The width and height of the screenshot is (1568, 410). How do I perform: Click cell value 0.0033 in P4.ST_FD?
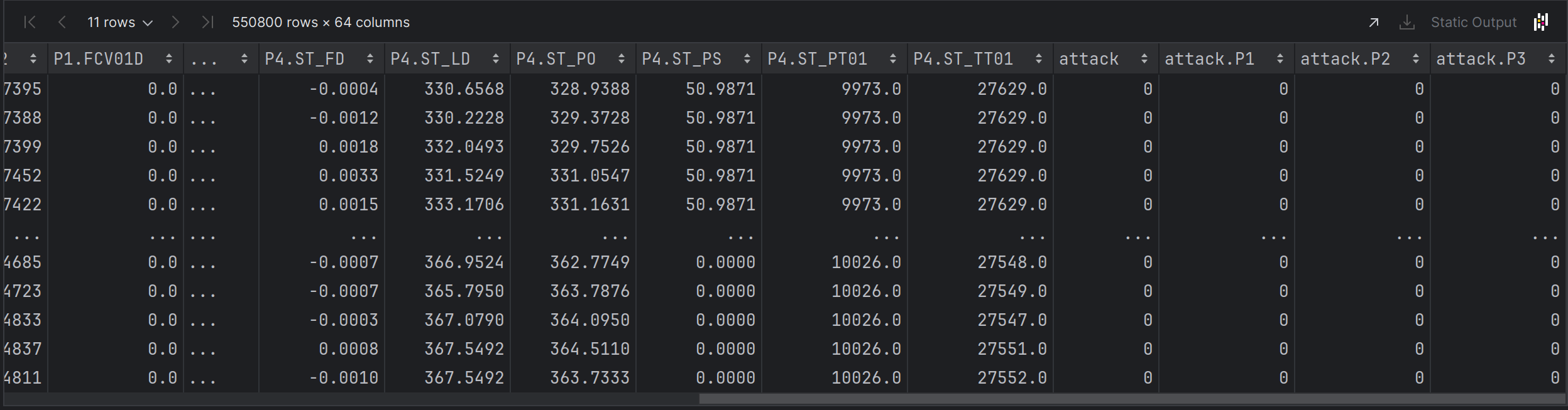tap(348, 176)
